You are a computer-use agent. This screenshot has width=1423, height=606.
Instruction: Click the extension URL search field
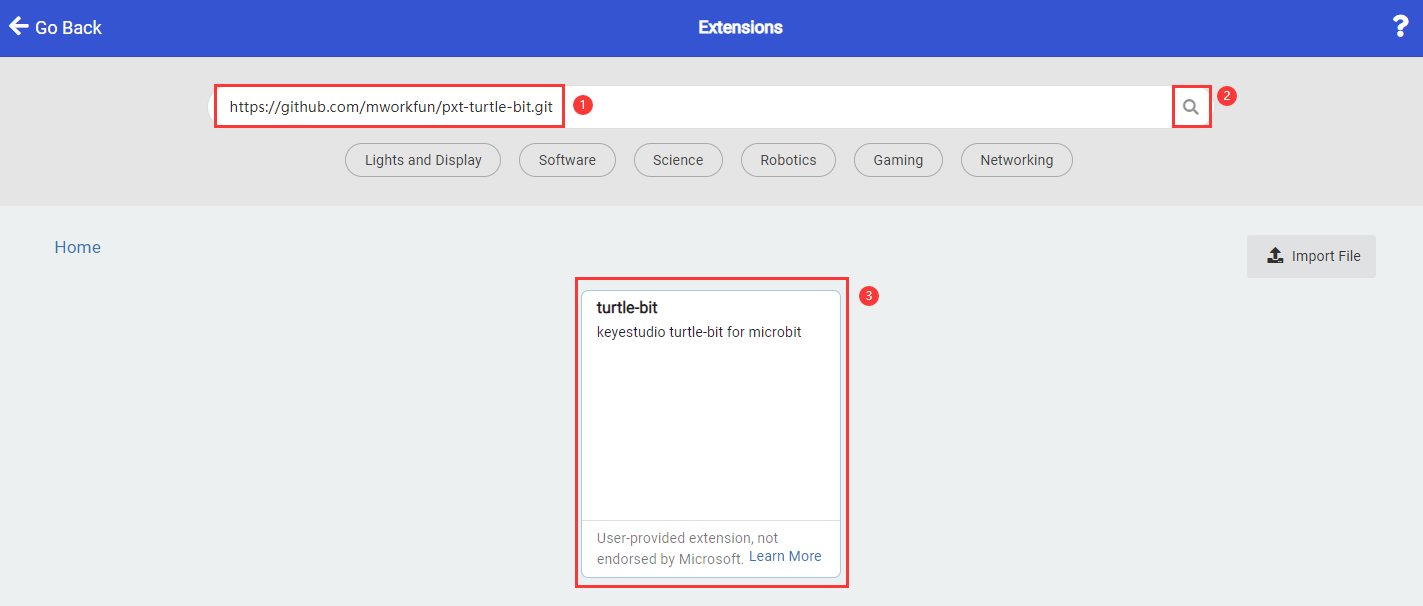pos(690,107)
